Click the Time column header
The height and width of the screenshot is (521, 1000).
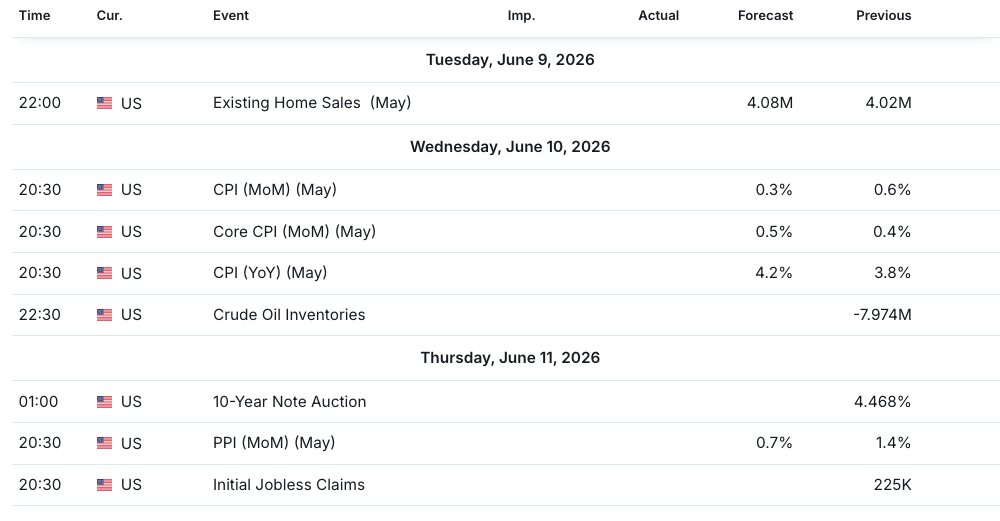pos(34,15)
